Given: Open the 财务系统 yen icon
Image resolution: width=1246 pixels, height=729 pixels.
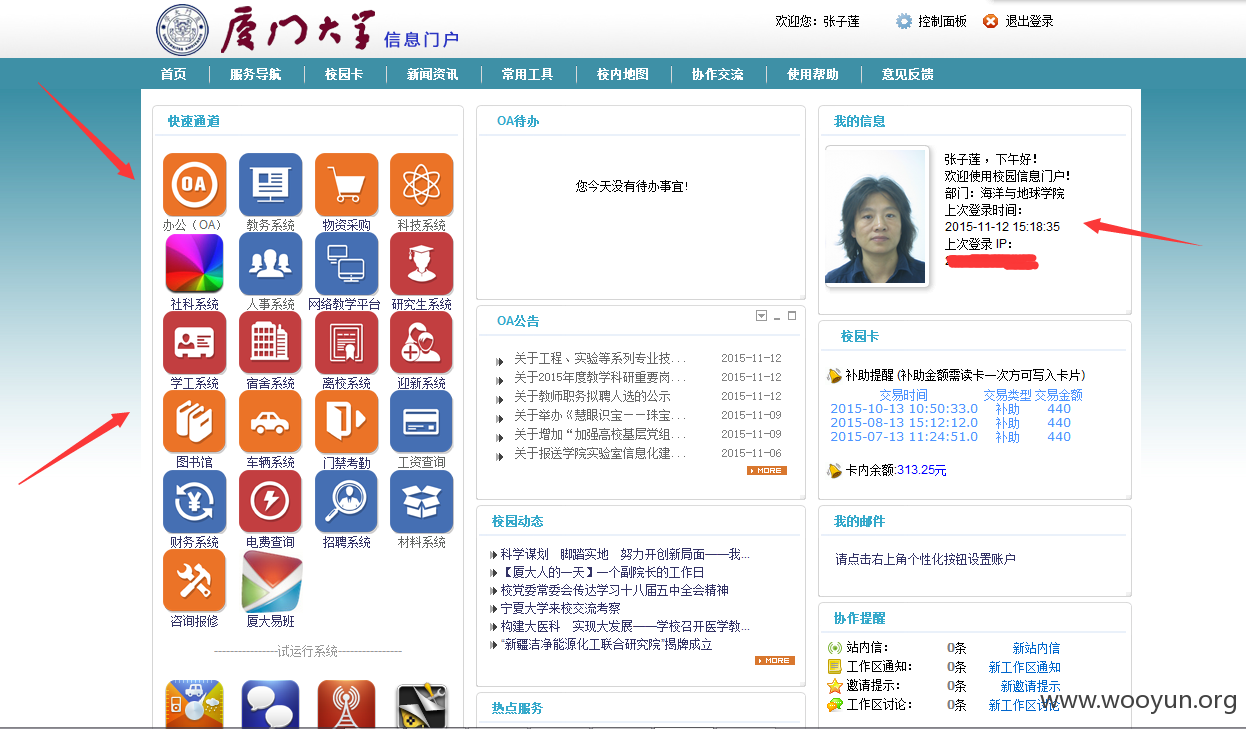Looking at the screenshot, I should 194,501.
